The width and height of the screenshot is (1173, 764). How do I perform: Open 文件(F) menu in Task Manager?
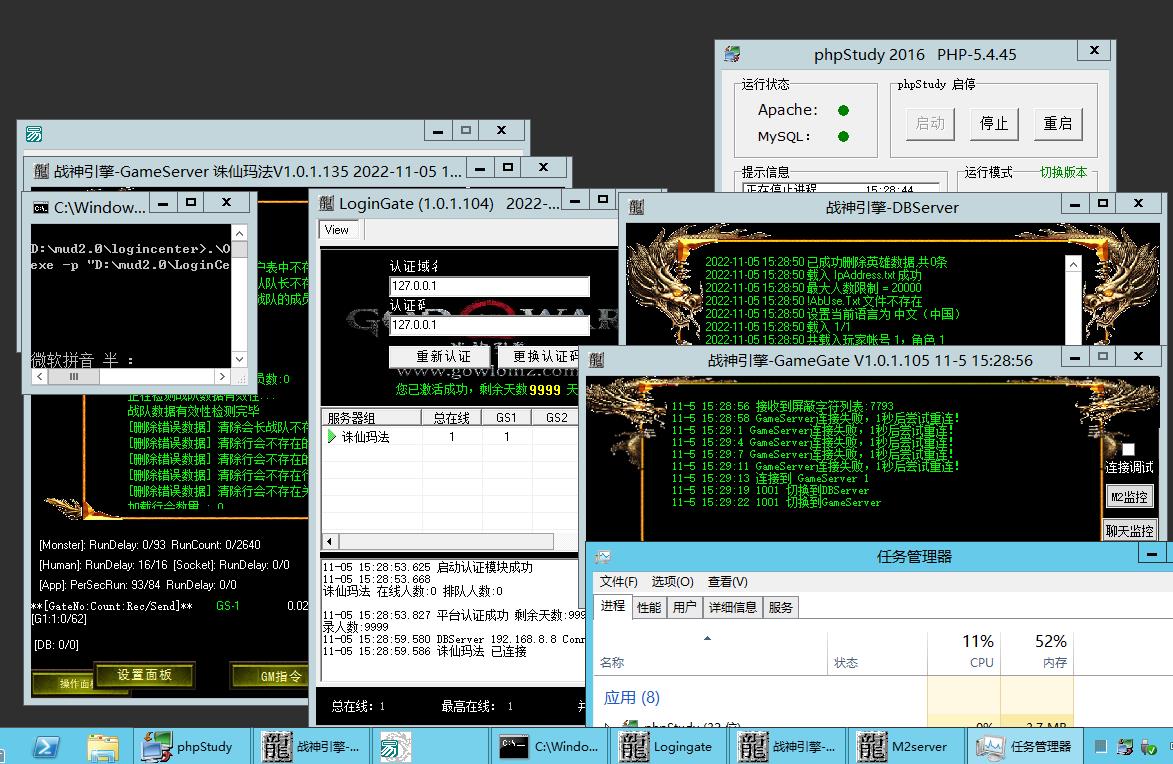pos(619,581)
